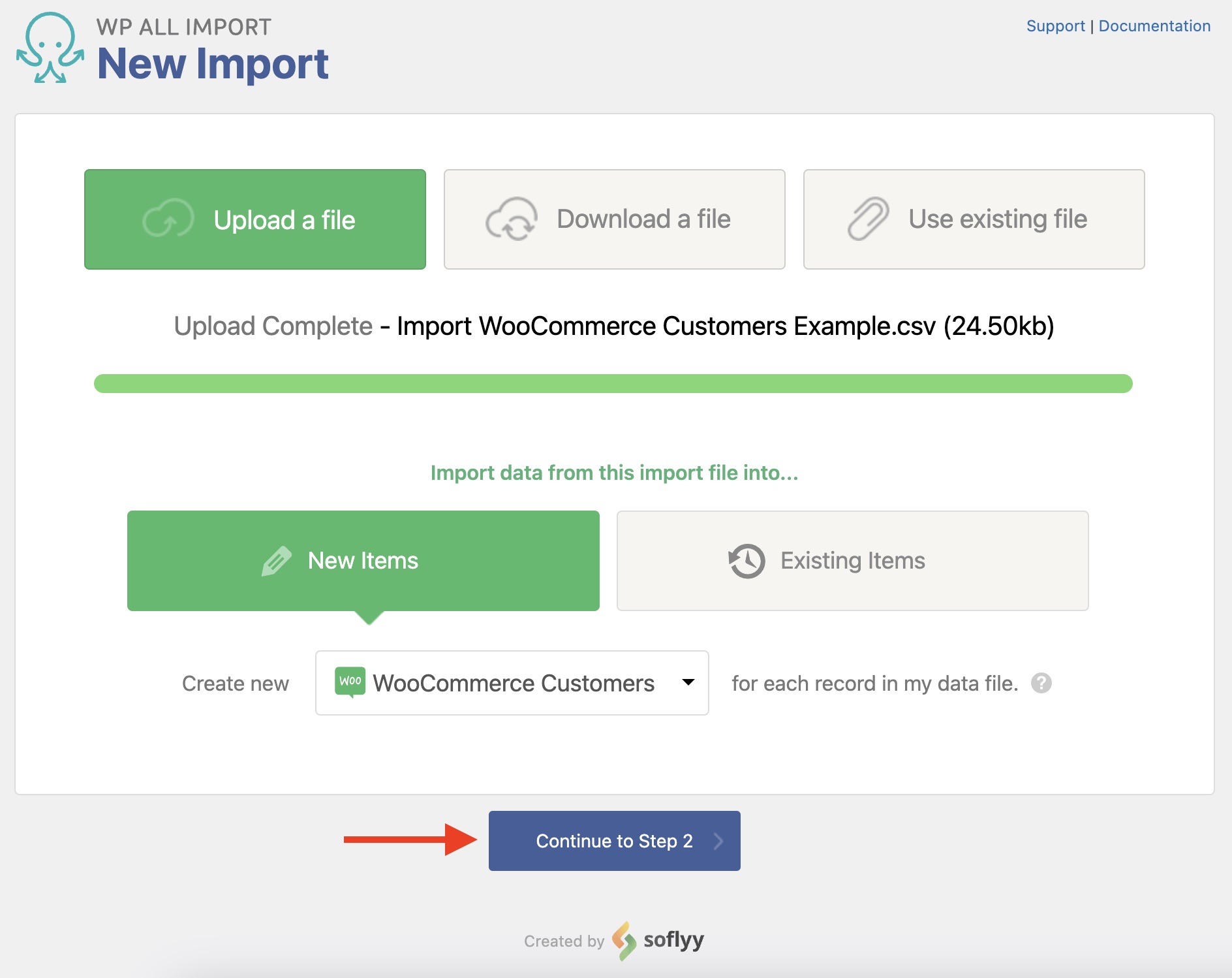Click the New Import page title
Viewport: 1232px width, 978px height.
(213, 64)
